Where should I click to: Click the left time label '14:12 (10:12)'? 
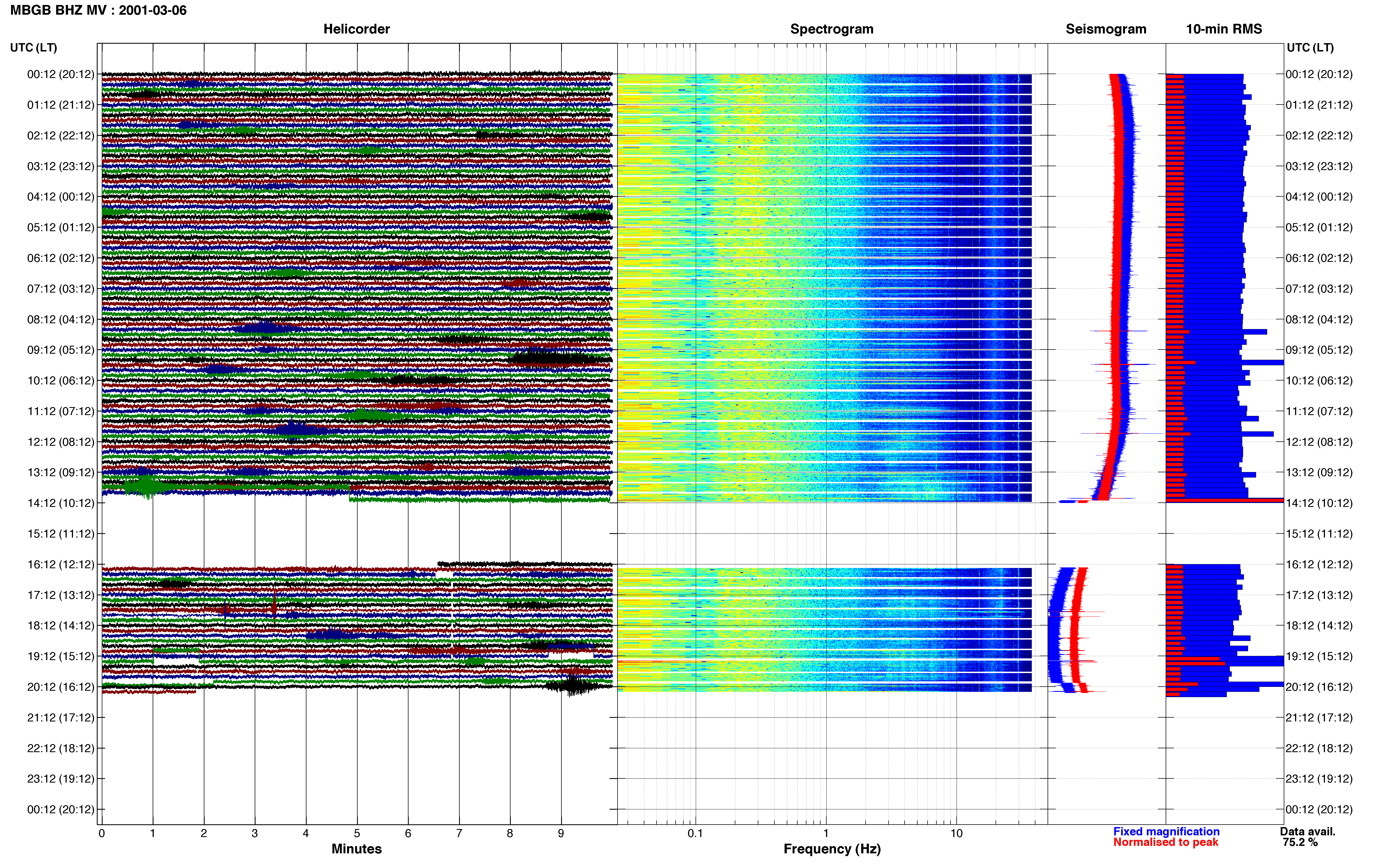(x=61, y=503)
